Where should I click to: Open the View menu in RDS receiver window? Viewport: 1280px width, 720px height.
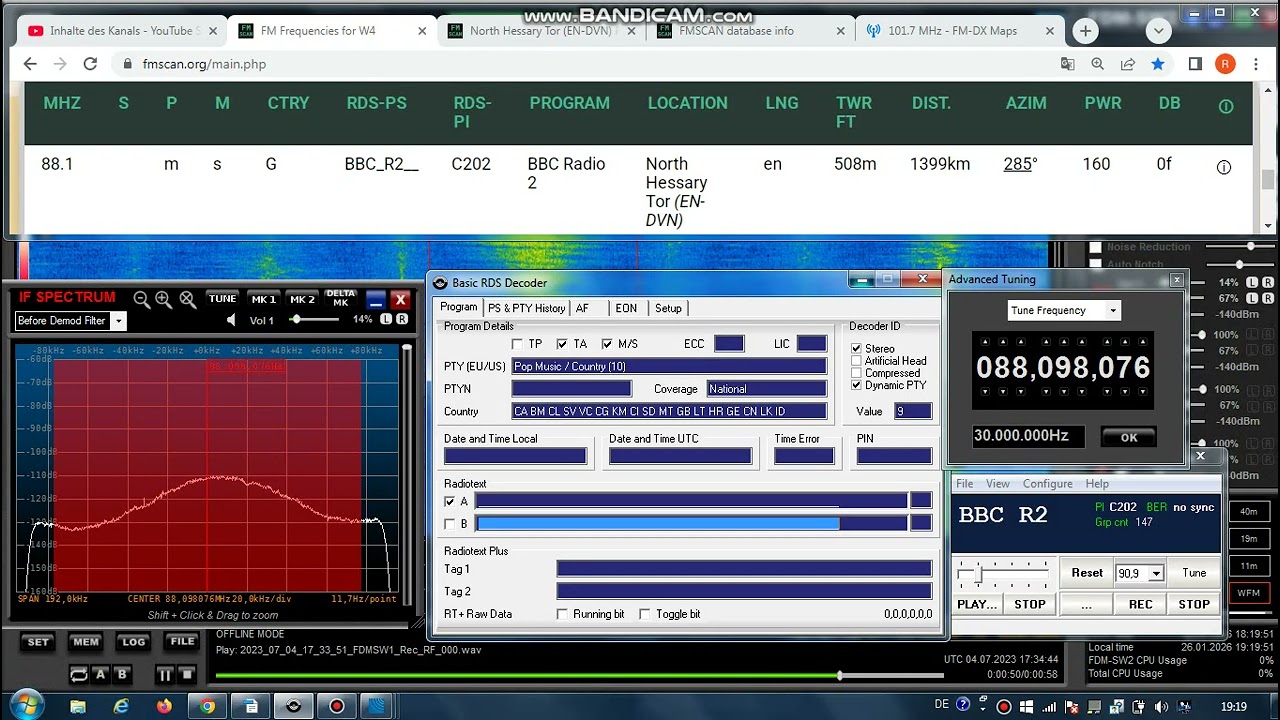(x=998, y=484)
